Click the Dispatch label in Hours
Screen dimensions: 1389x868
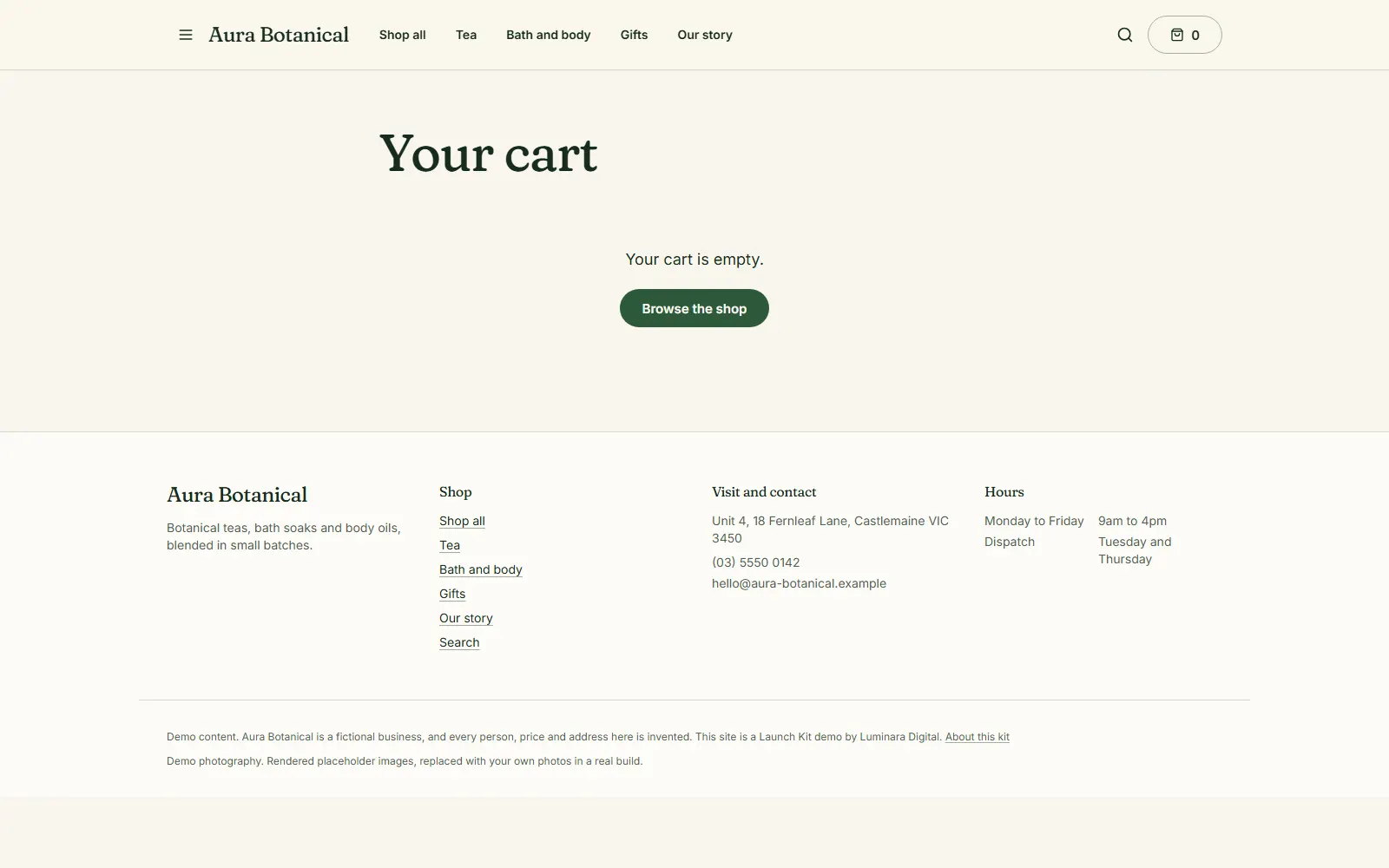(1010, 542)
